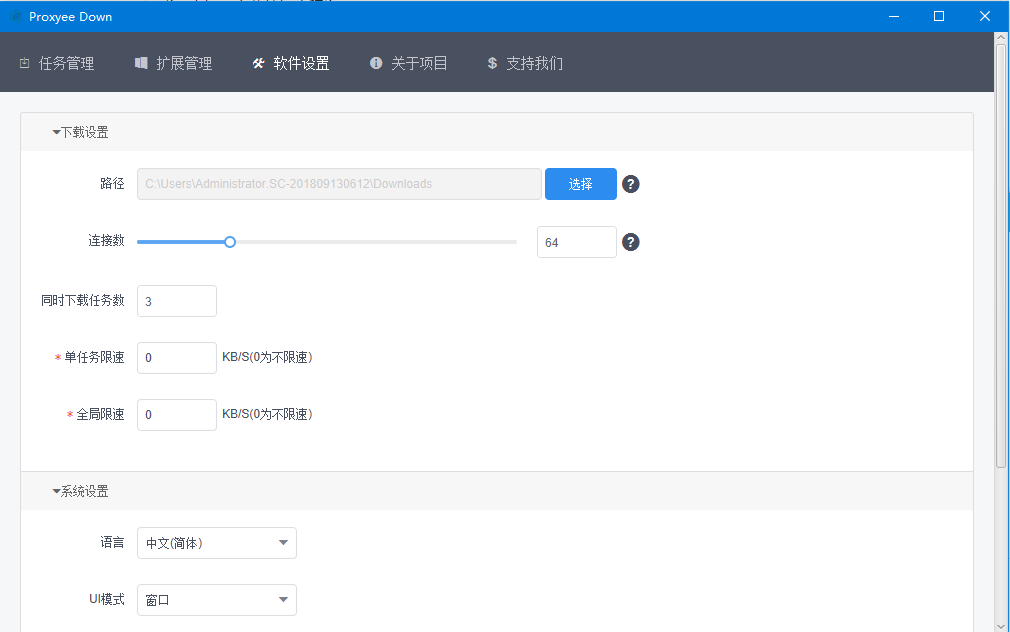This screenshot has width=1010, height=632.
Task: Click the help icon beside path field
Action: (x=631, y=184)
